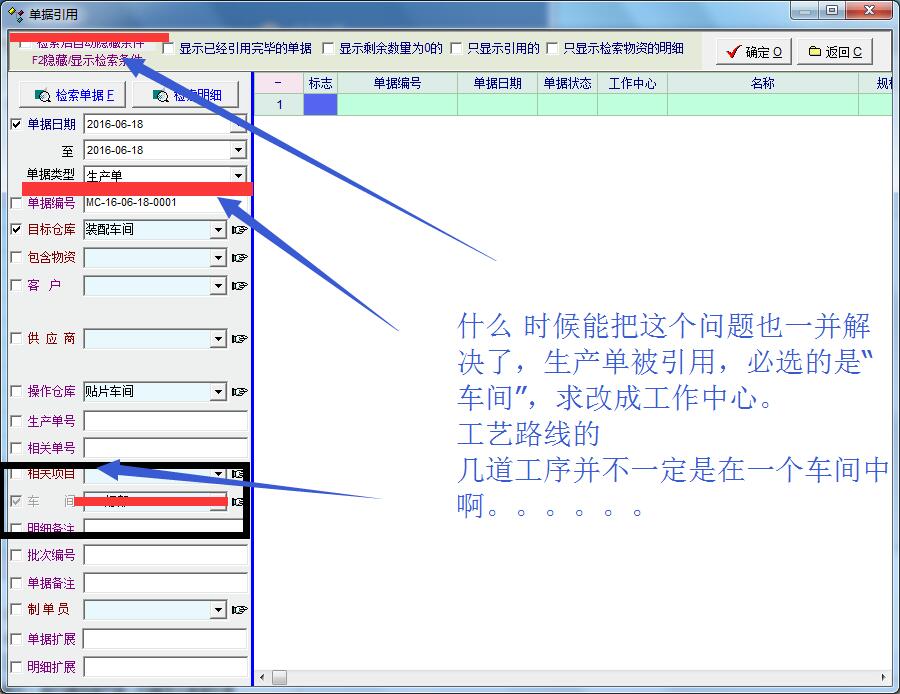The image size is (900, 694).
Task: Click the hand lookup icon beside 供应商
Action: [239, 340]
